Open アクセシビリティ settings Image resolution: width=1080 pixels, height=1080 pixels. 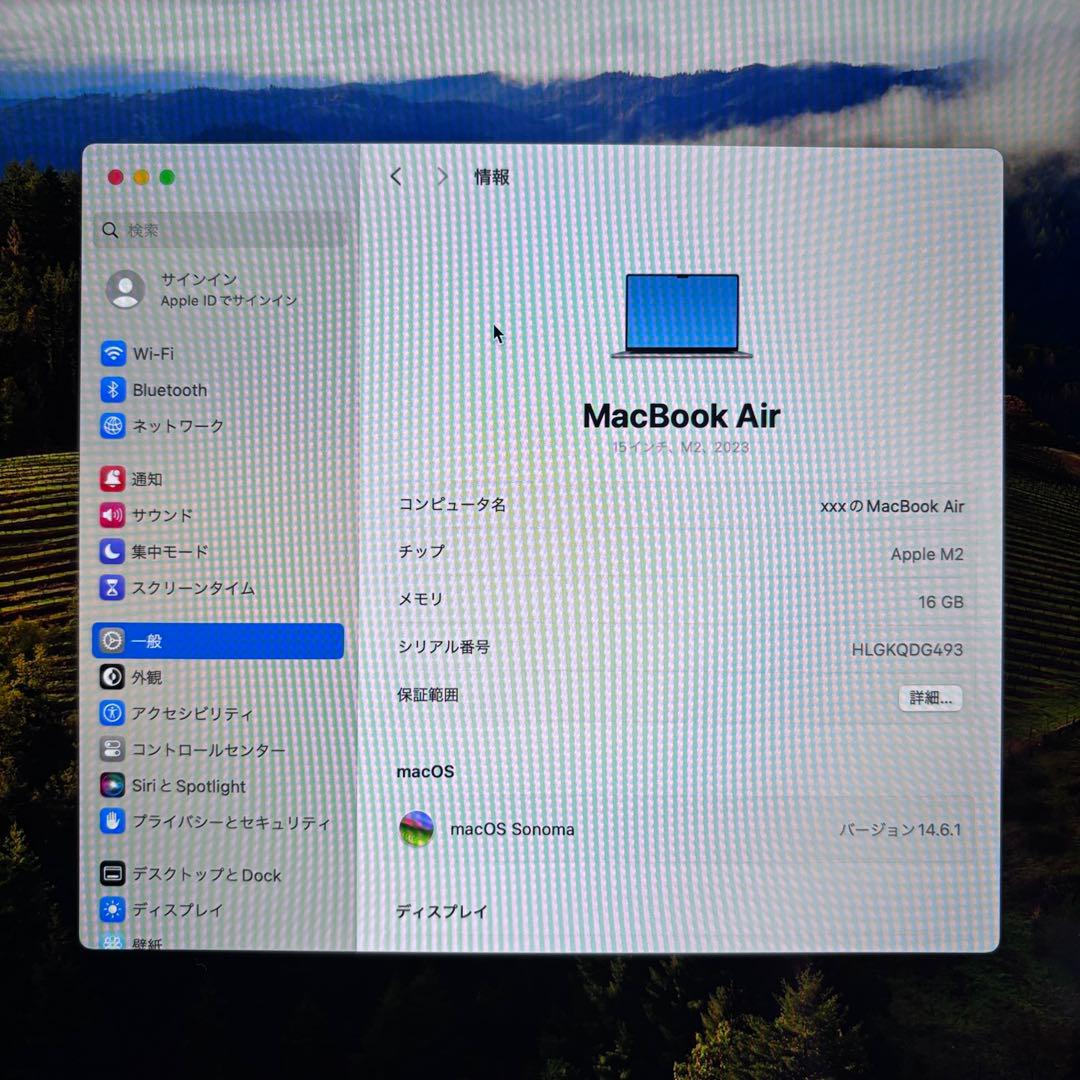[113, 713]
